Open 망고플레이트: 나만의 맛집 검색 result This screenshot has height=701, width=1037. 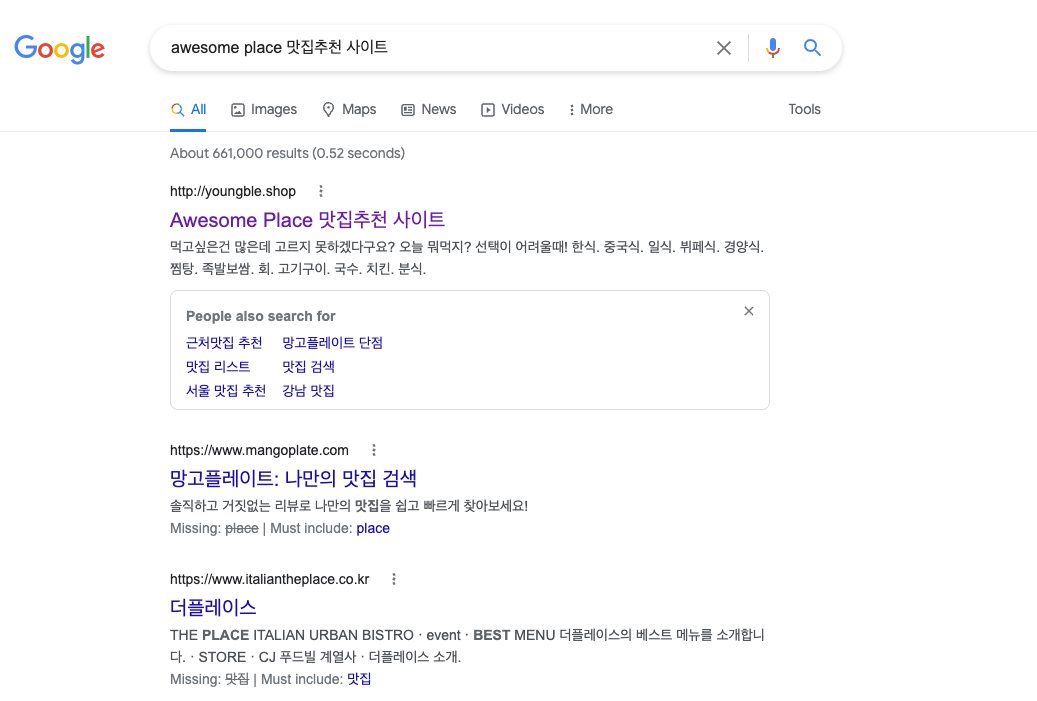(293, 478)
